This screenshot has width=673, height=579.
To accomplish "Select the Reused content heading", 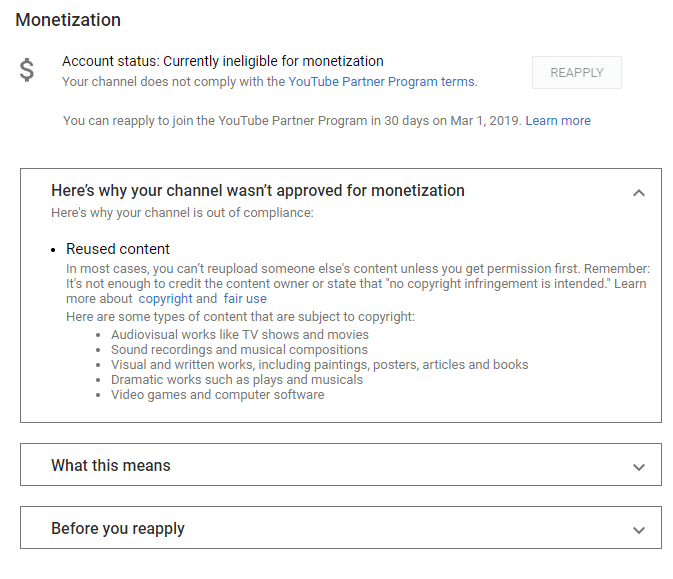I will point(118,249).
